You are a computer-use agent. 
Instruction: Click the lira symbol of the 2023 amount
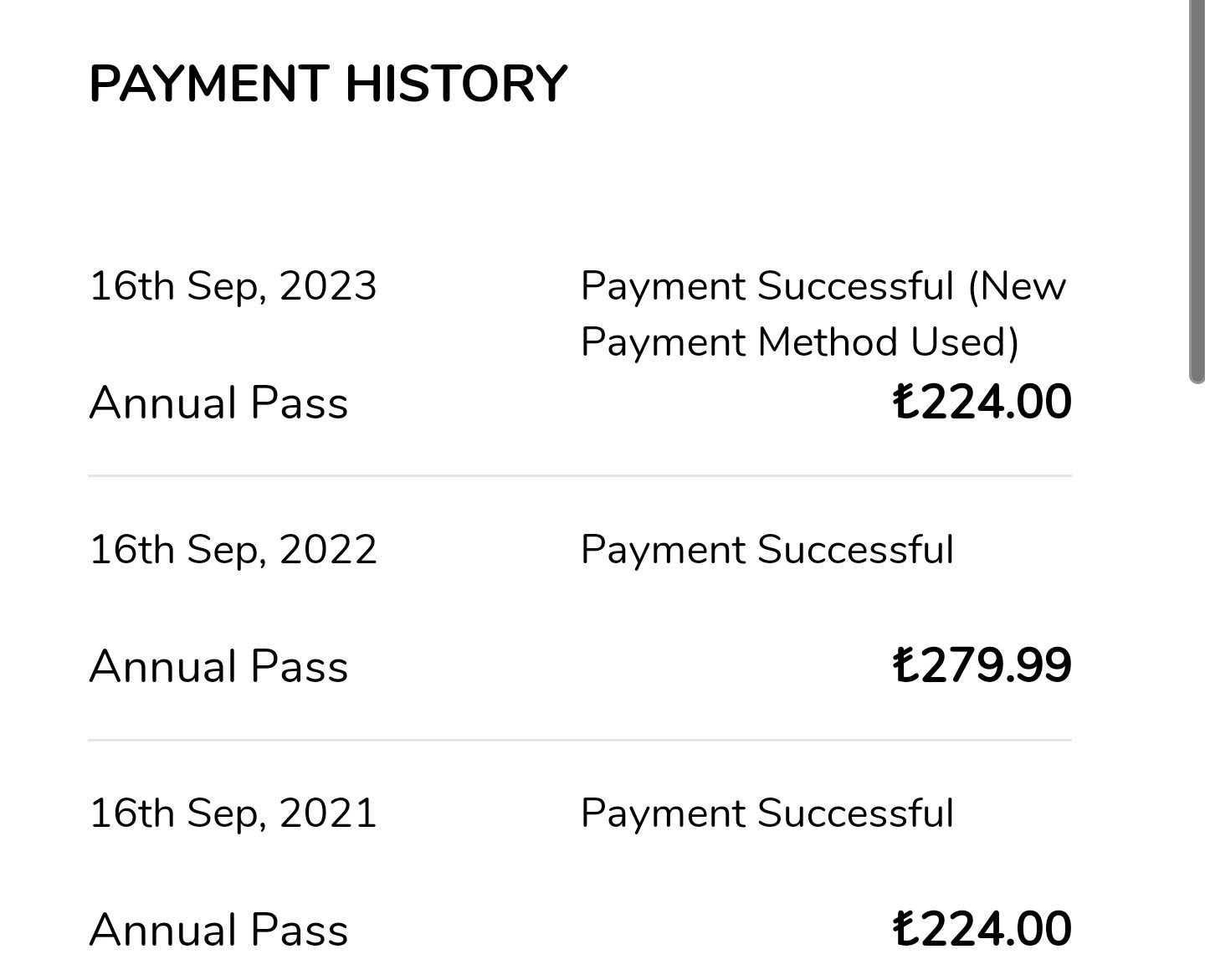click(x=907, y=402)
